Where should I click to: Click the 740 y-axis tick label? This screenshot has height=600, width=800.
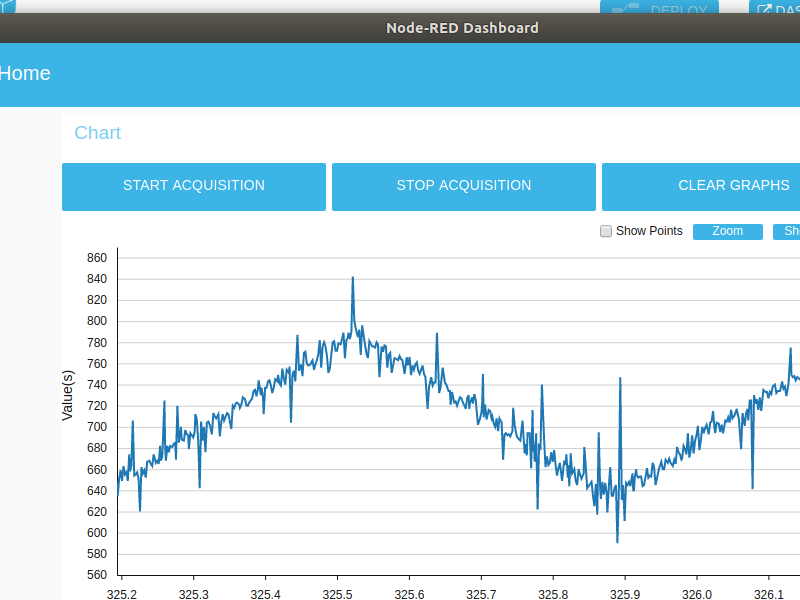(97, 385)
